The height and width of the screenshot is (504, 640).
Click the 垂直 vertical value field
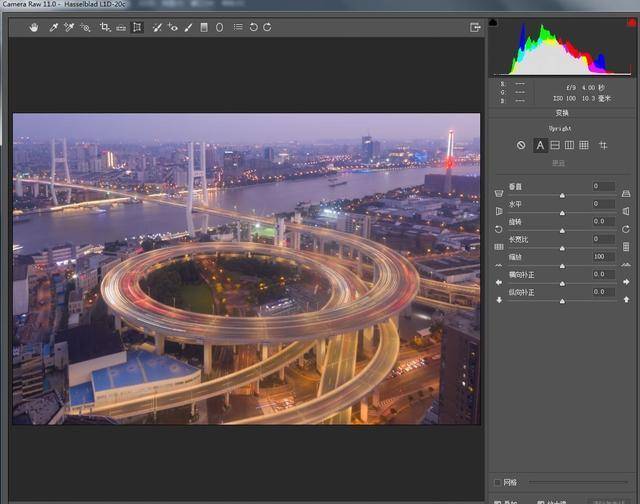coord(603,187)
